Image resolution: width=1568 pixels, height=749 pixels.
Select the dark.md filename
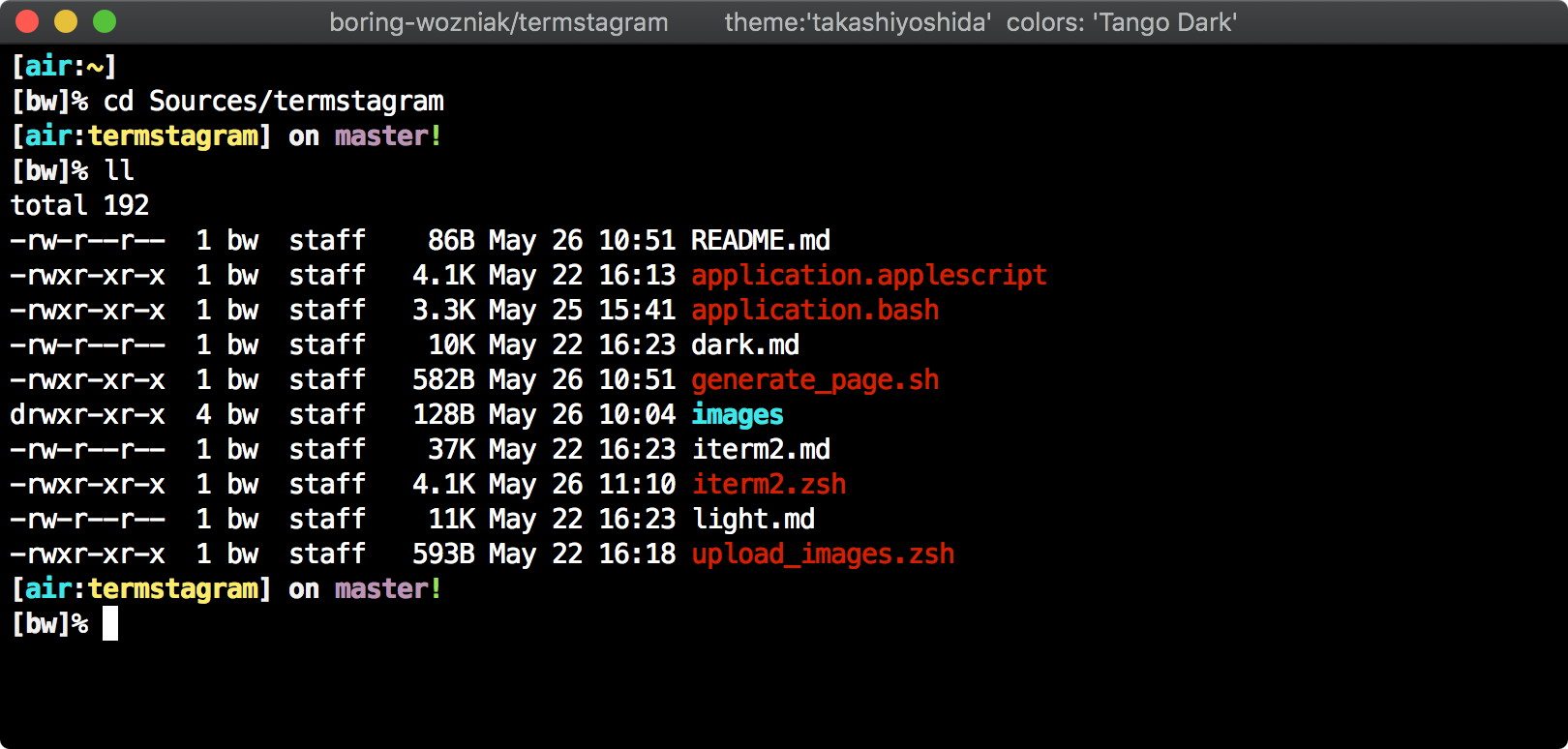pyautogui.click(x=745, y=345)
